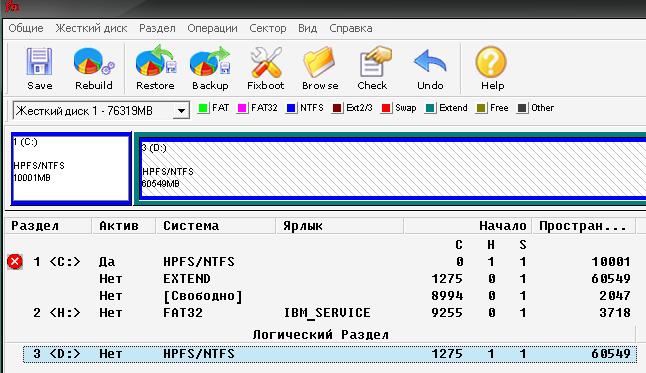646x373 pixels.
Task: Click the size value 3718 in table
Action: (x=615, y=312)
